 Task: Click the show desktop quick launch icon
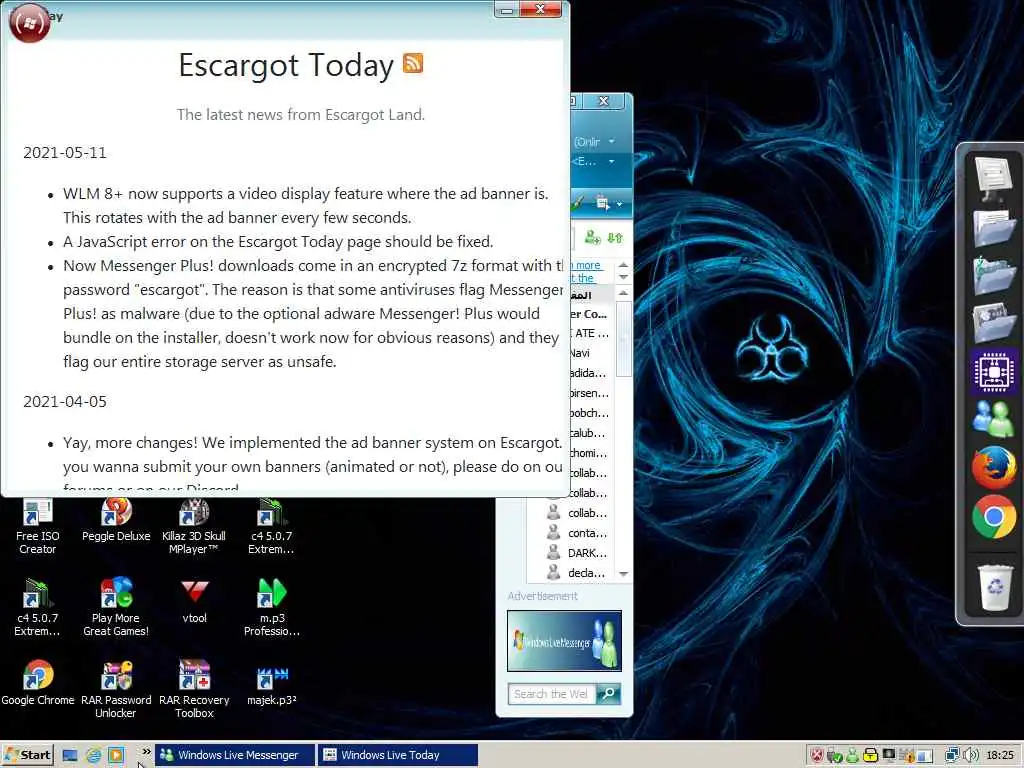(x=70, y=756)
